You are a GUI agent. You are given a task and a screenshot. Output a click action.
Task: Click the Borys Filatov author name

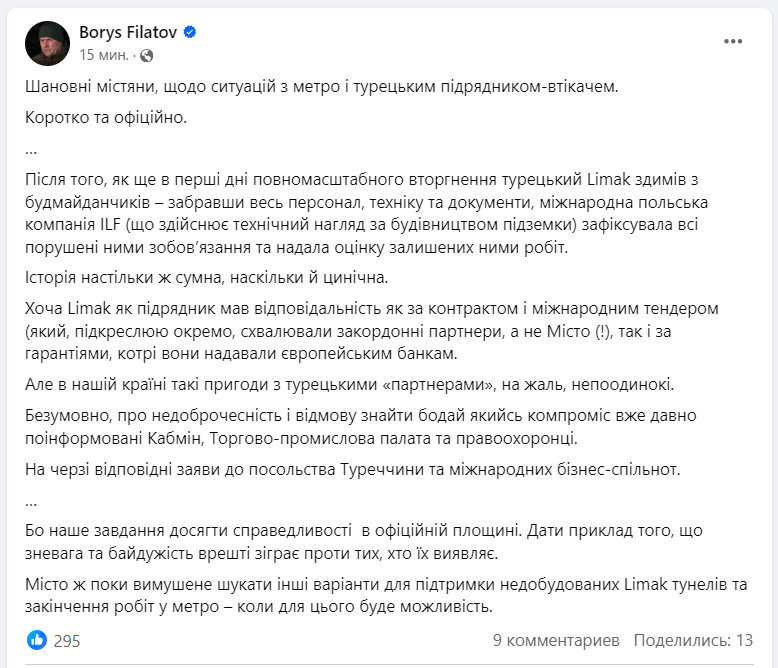coord(128,32)
